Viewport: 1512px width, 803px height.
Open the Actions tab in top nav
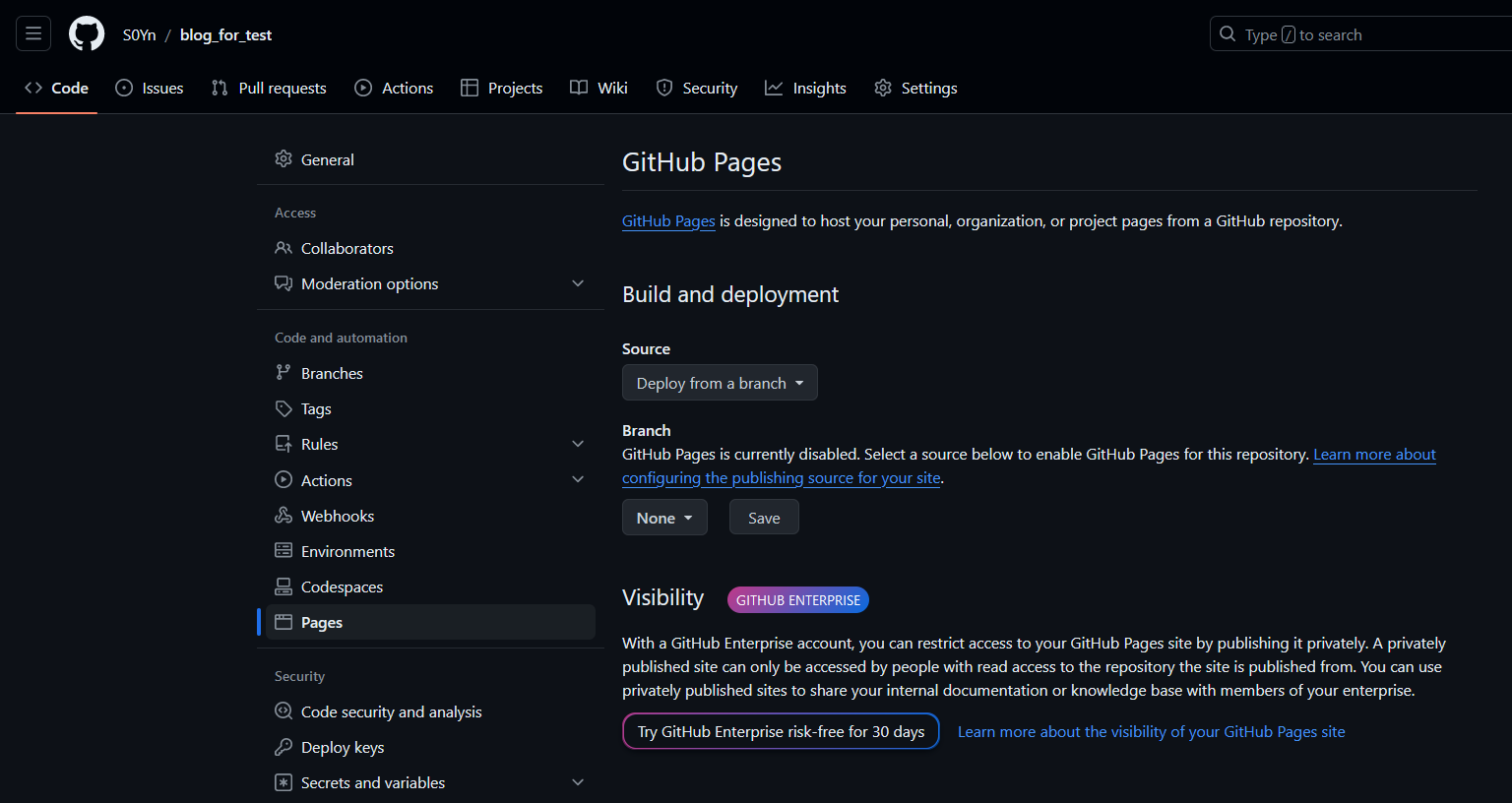(x=394, y=88)
